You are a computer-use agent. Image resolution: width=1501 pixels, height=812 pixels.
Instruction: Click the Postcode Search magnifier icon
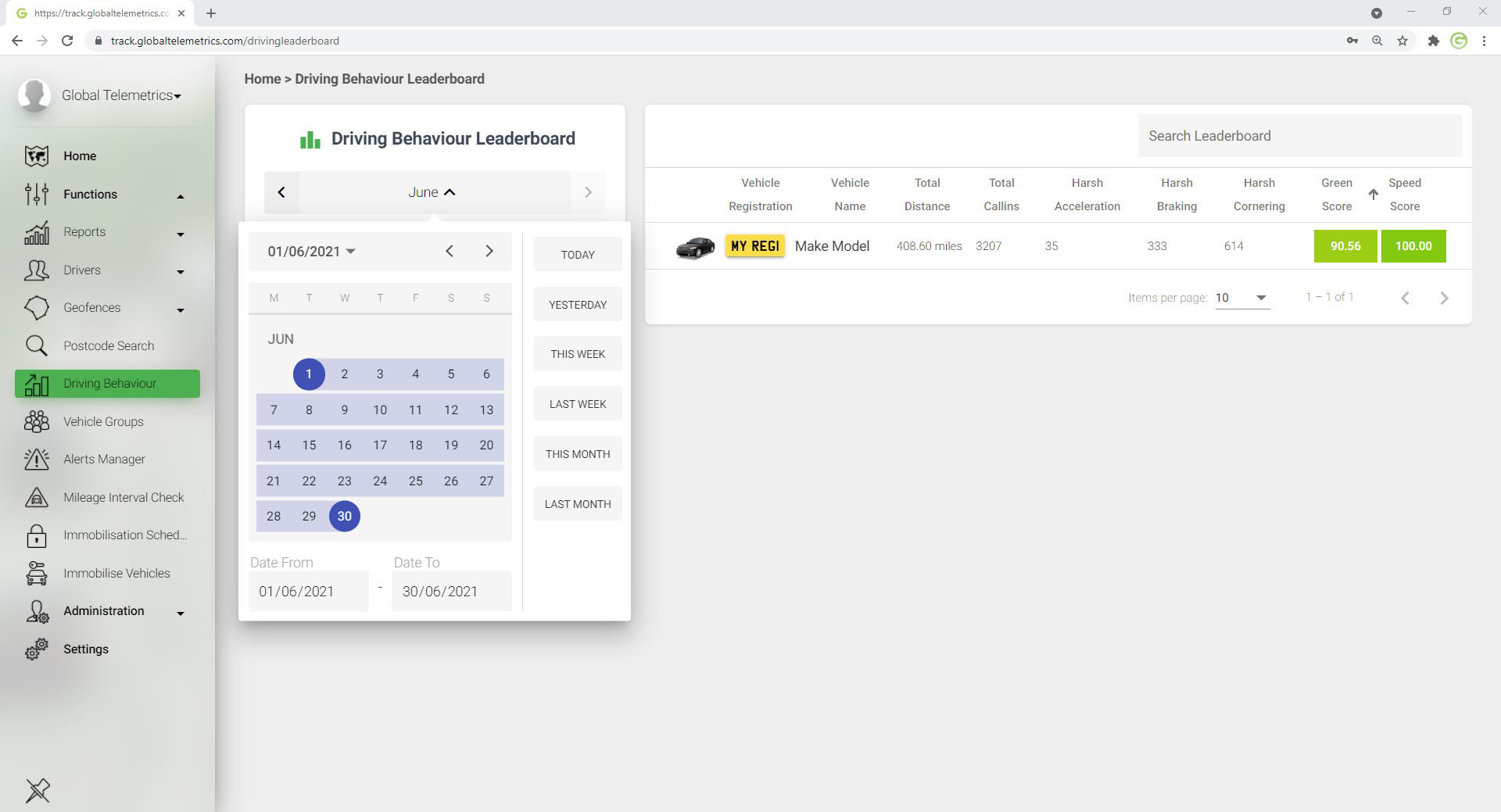pyautogui.click(x=37, y=345)
